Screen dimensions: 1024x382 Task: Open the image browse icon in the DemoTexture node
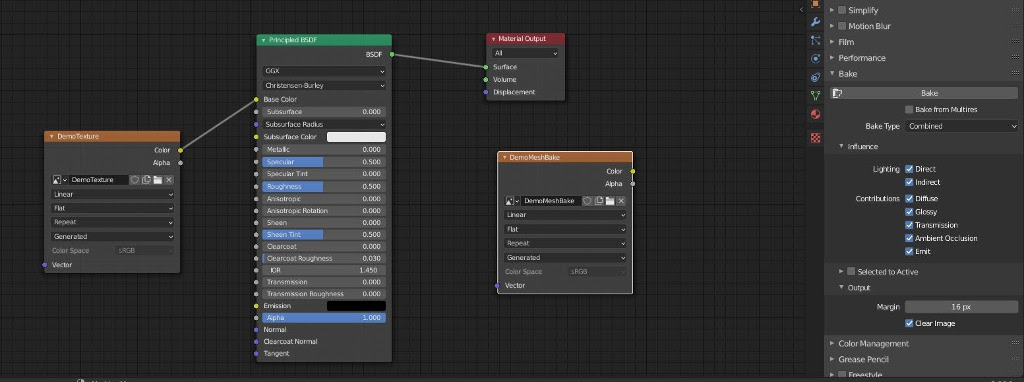(x=59, y=180)
